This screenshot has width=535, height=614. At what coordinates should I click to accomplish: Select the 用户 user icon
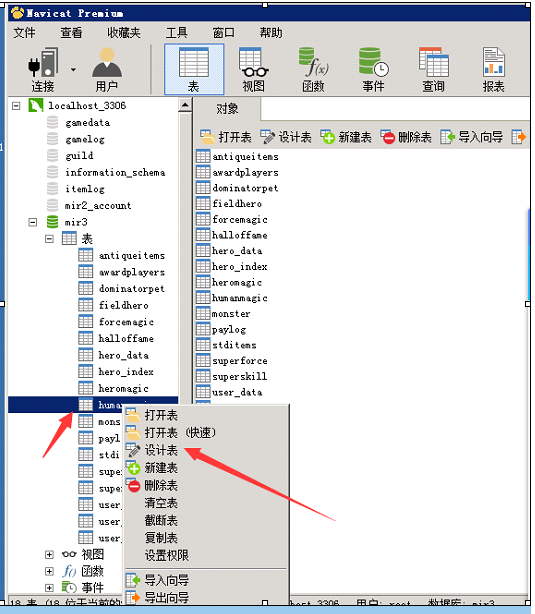pos(107,70)
